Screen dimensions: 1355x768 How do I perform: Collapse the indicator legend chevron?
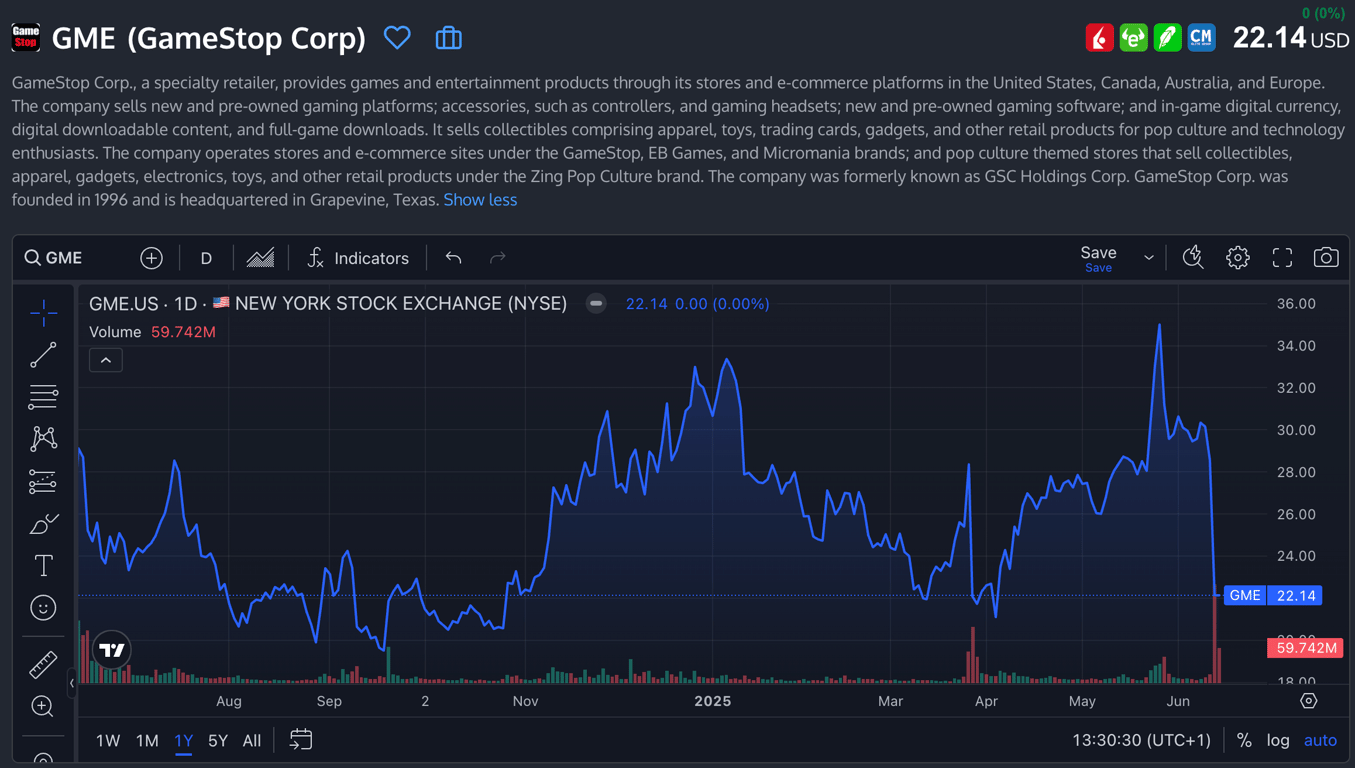coord(106,360)
